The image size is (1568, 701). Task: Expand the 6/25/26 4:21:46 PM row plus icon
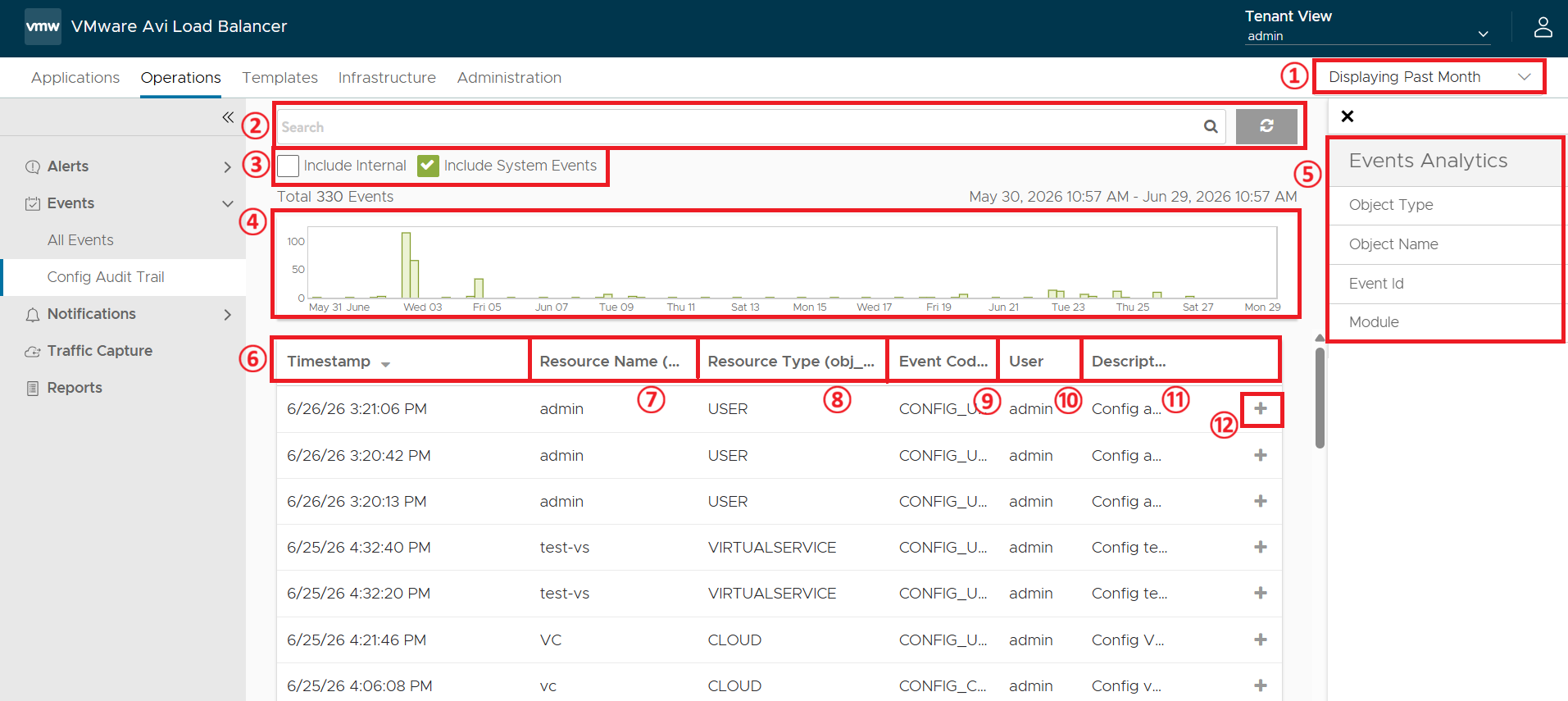(1261, 640)
